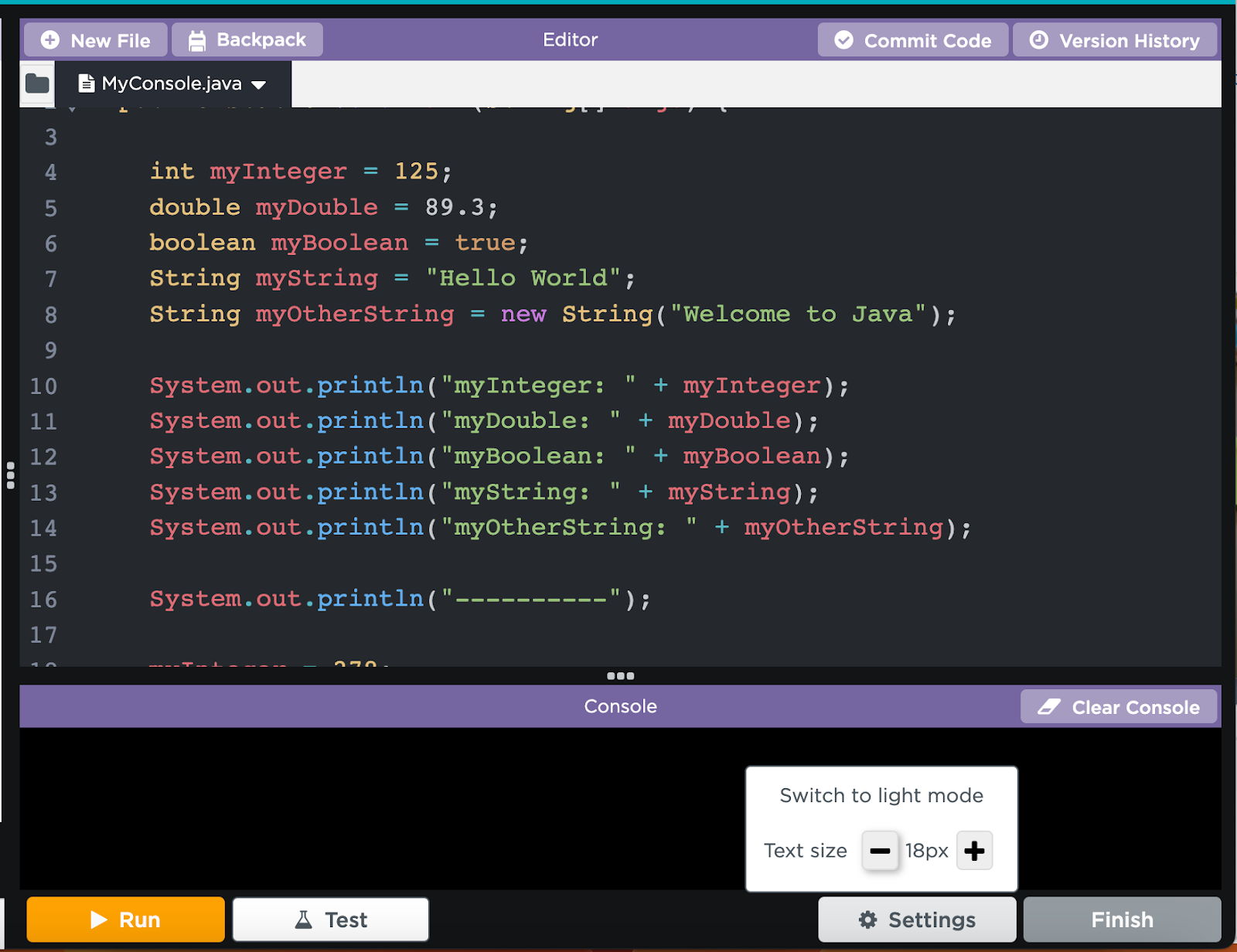Run the program
Screen dimensions: 1237x952
[x=125, y=920]
